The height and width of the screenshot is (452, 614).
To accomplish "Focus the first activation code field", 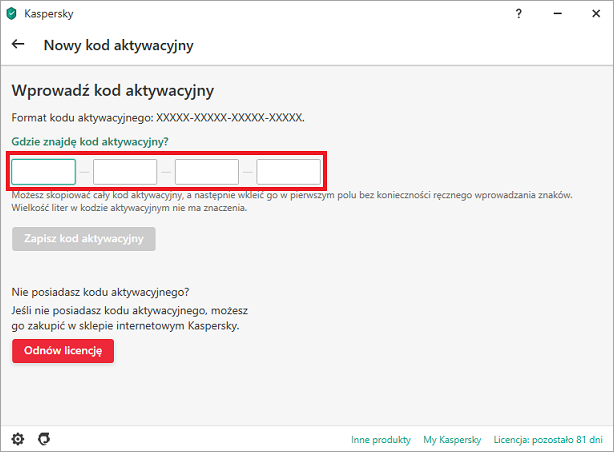I will point(43,172).
